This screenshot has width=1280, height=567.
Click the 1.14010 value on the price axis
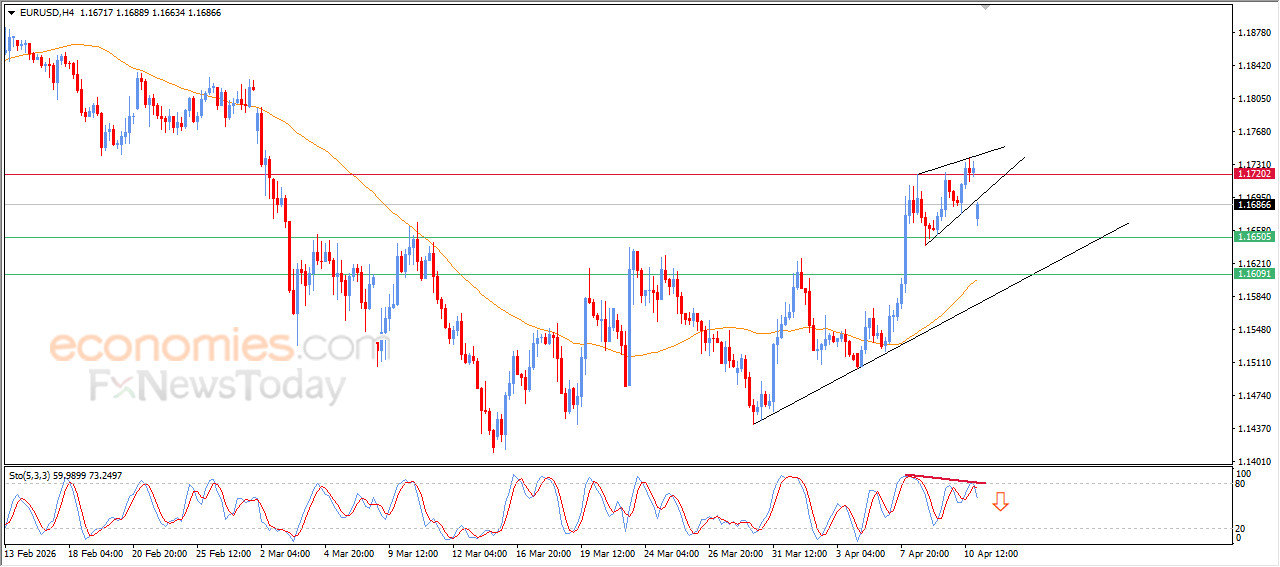(1252, 462)
